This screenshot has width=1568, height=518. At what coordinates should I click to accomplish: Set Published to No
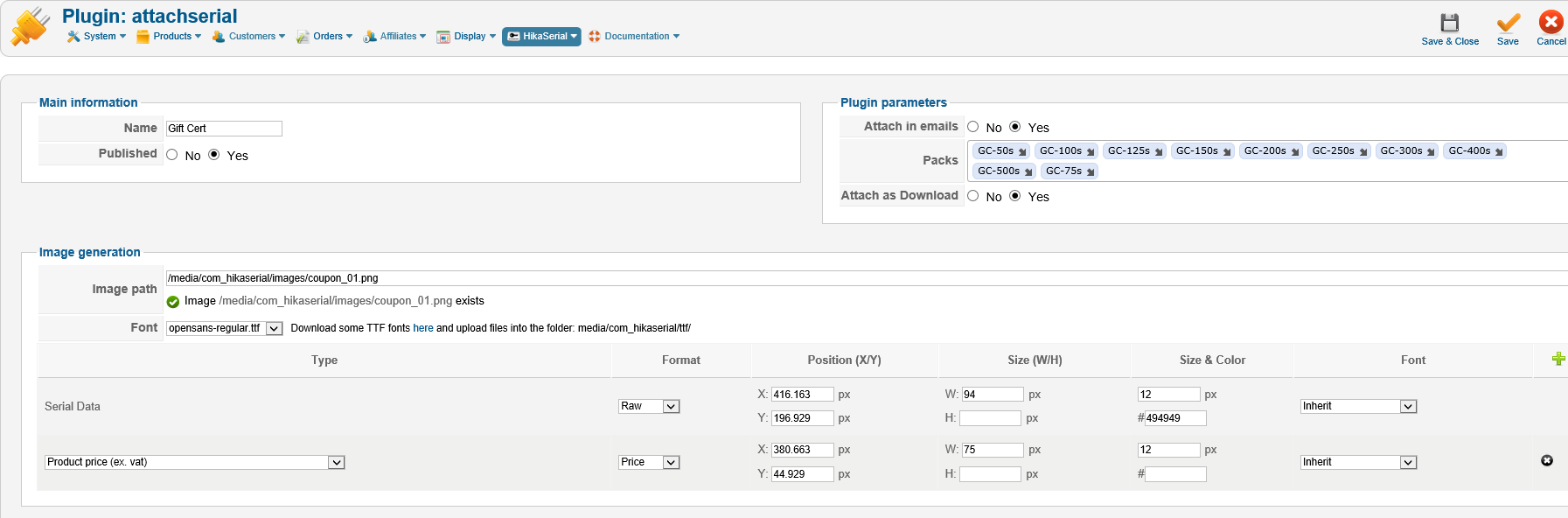[172, 155]
